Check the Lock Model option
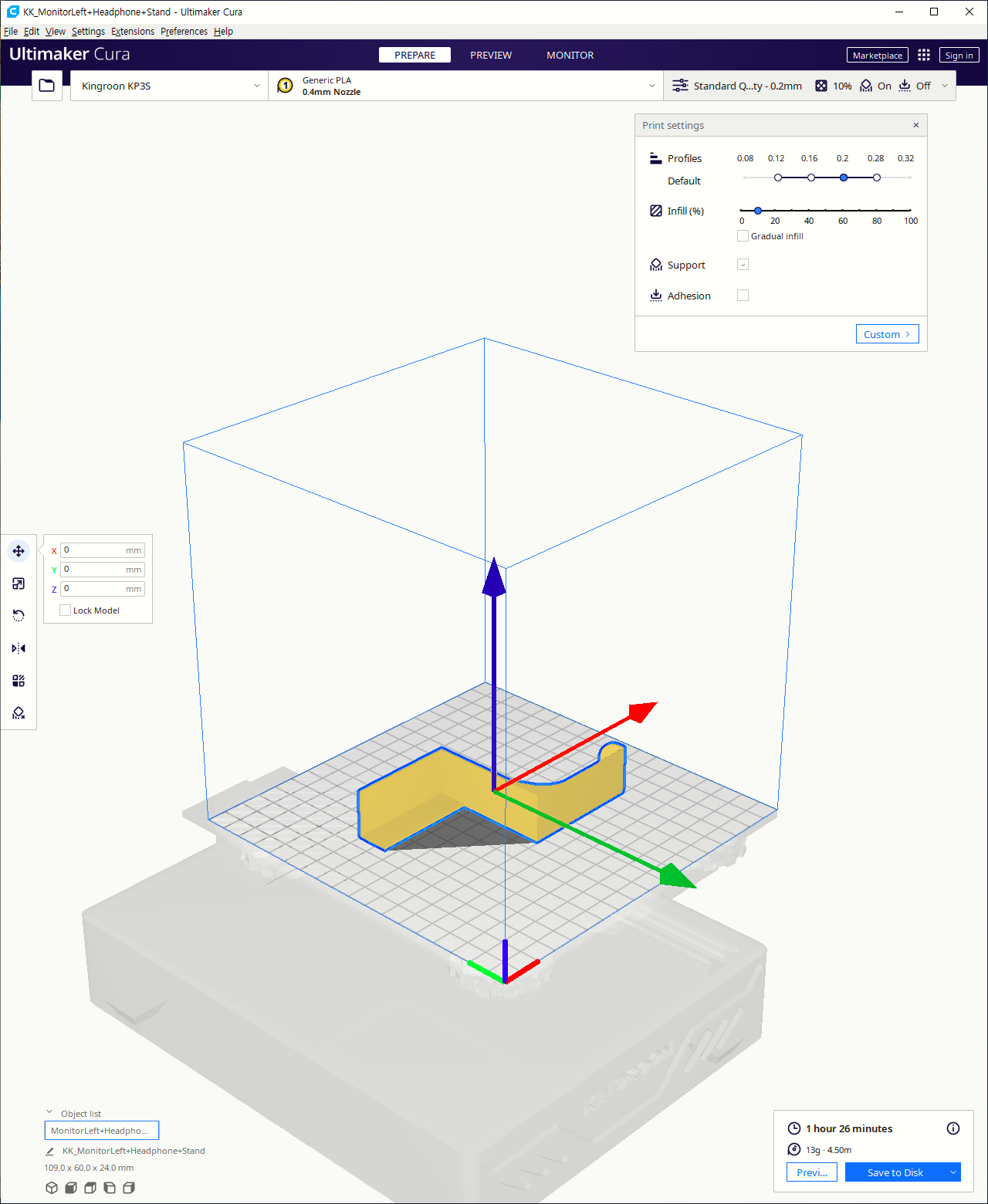This screenshot has width=988, height=1204. [66, 610]
